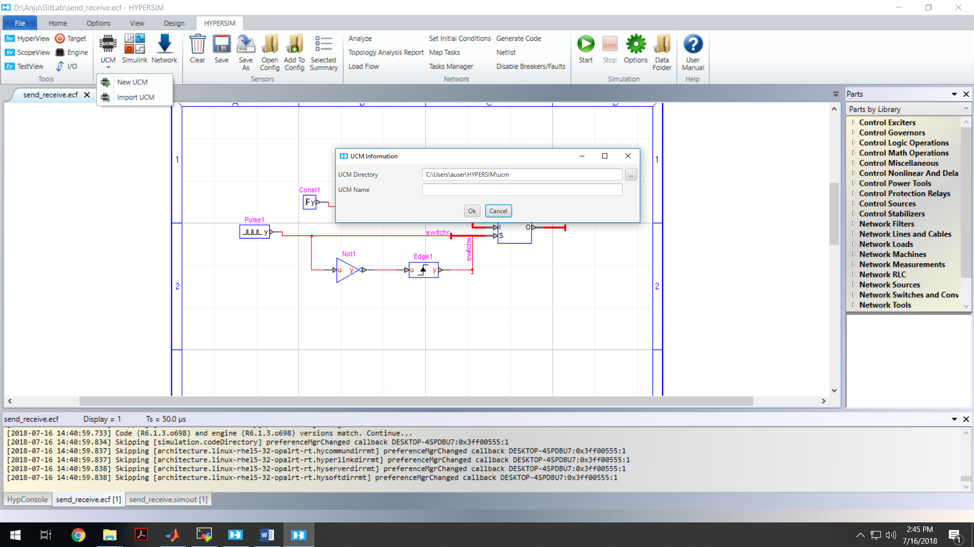The image size is (974, 547).
Task: Click Netlist
Action: 506,53
